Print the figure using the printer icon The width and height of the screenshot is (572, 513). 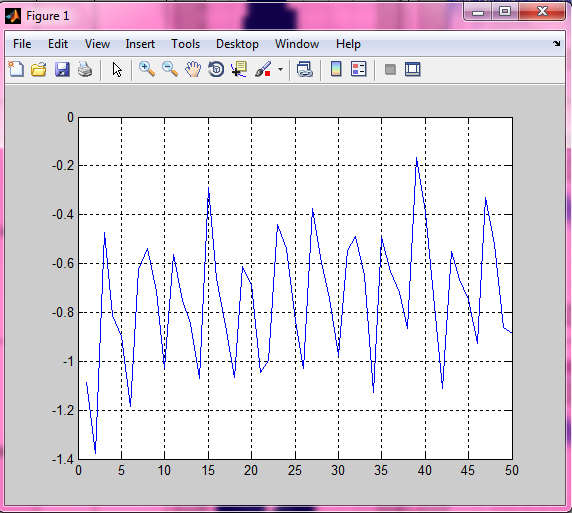(x=85, y=69)
